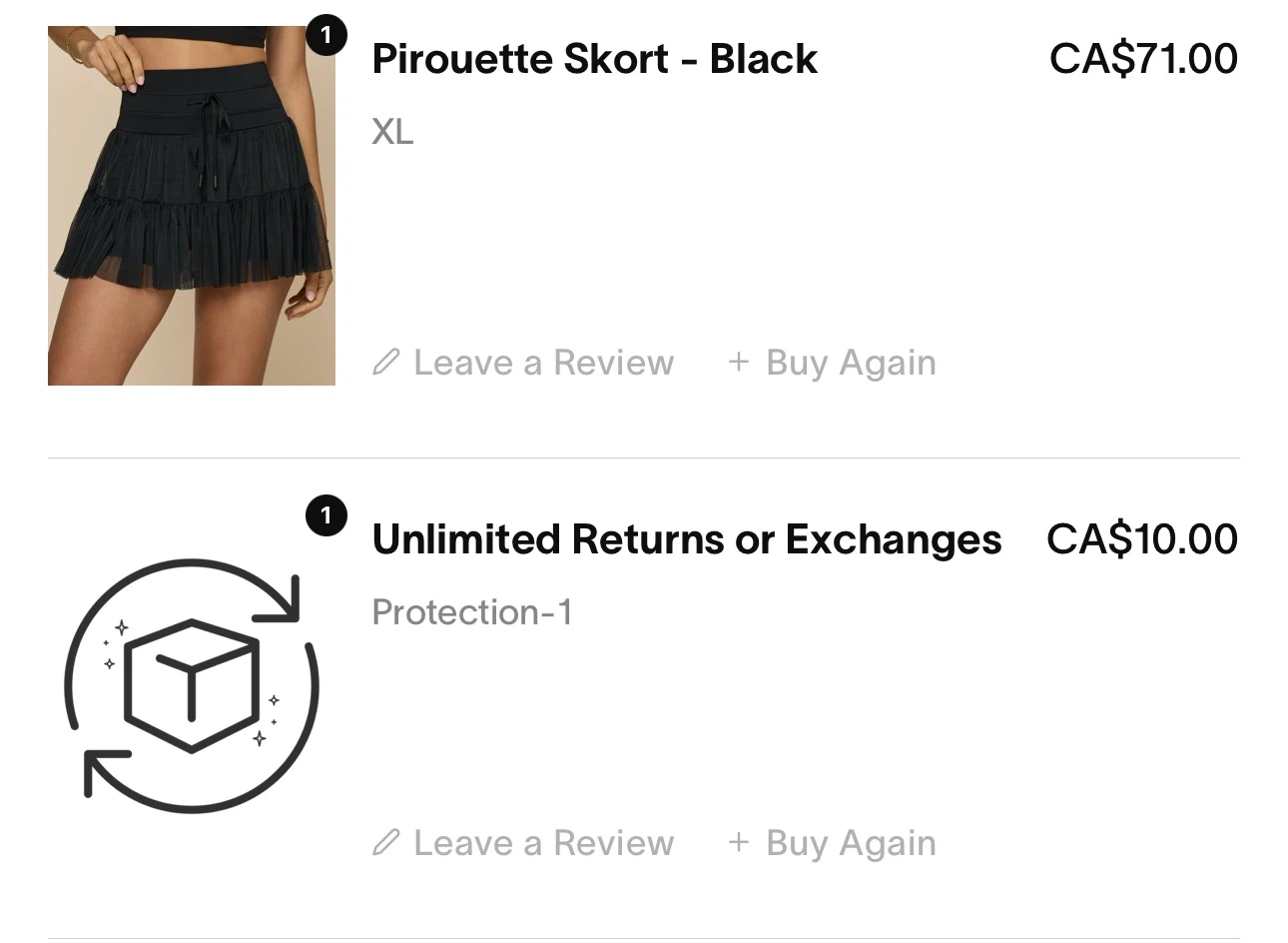Viewport: 1288px width, 943px height.
Task: Click the return box arrows icon
Action: pyautogui.click(x=192, y=685)
